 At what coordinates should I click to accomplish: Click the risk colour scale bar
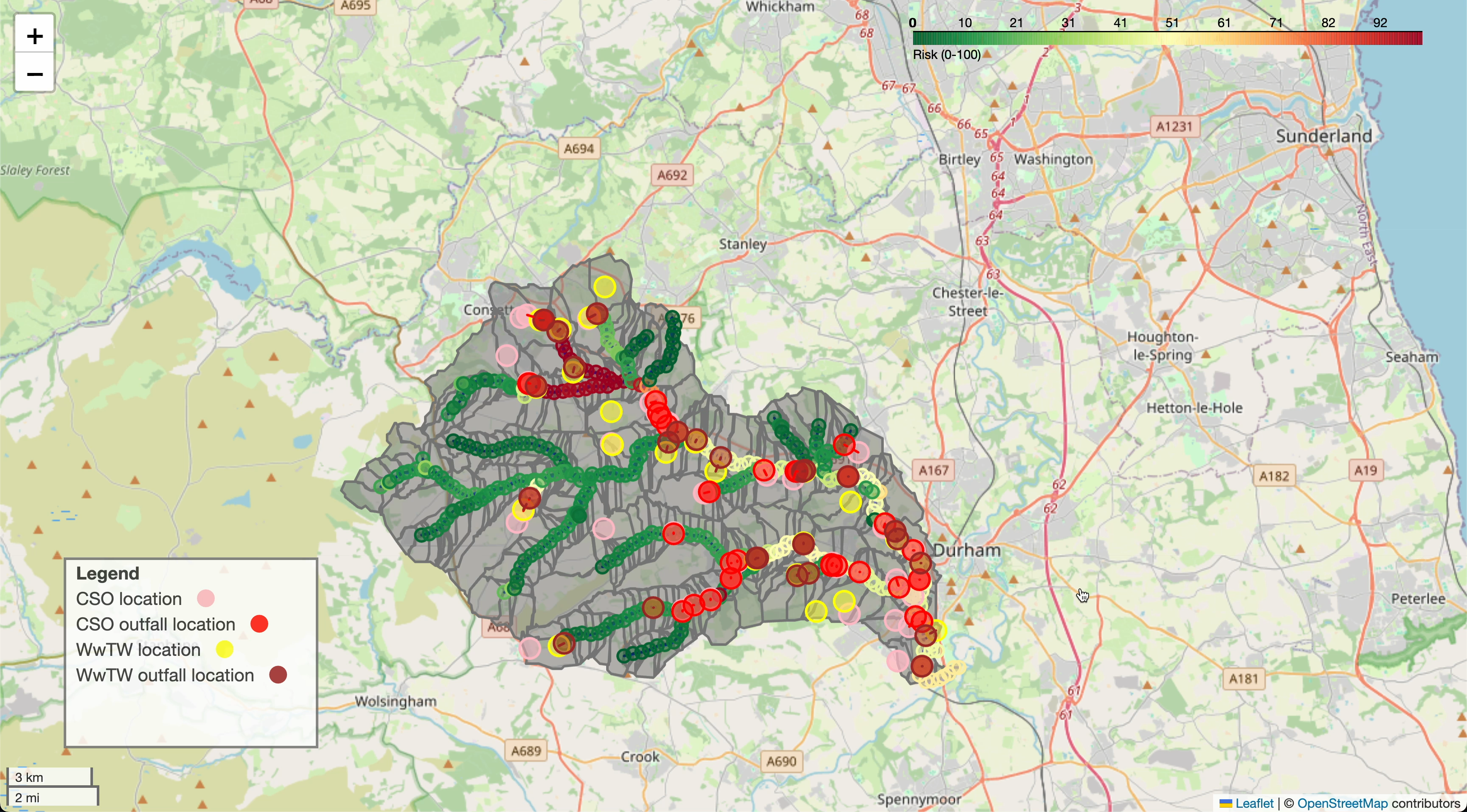pos(1167,38)
